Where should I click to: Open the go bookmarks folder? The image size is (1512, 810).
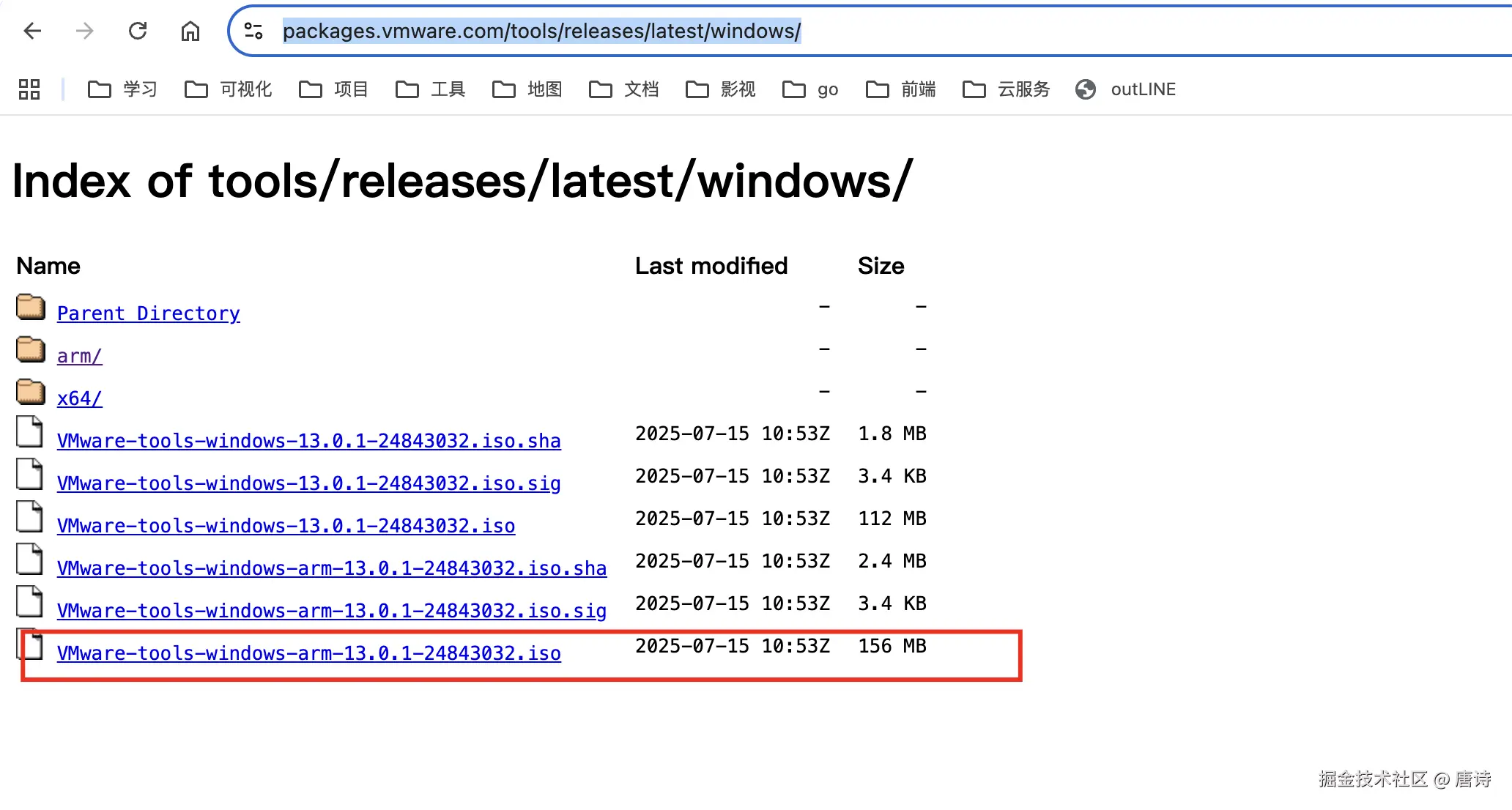click(x=811, y=89)
